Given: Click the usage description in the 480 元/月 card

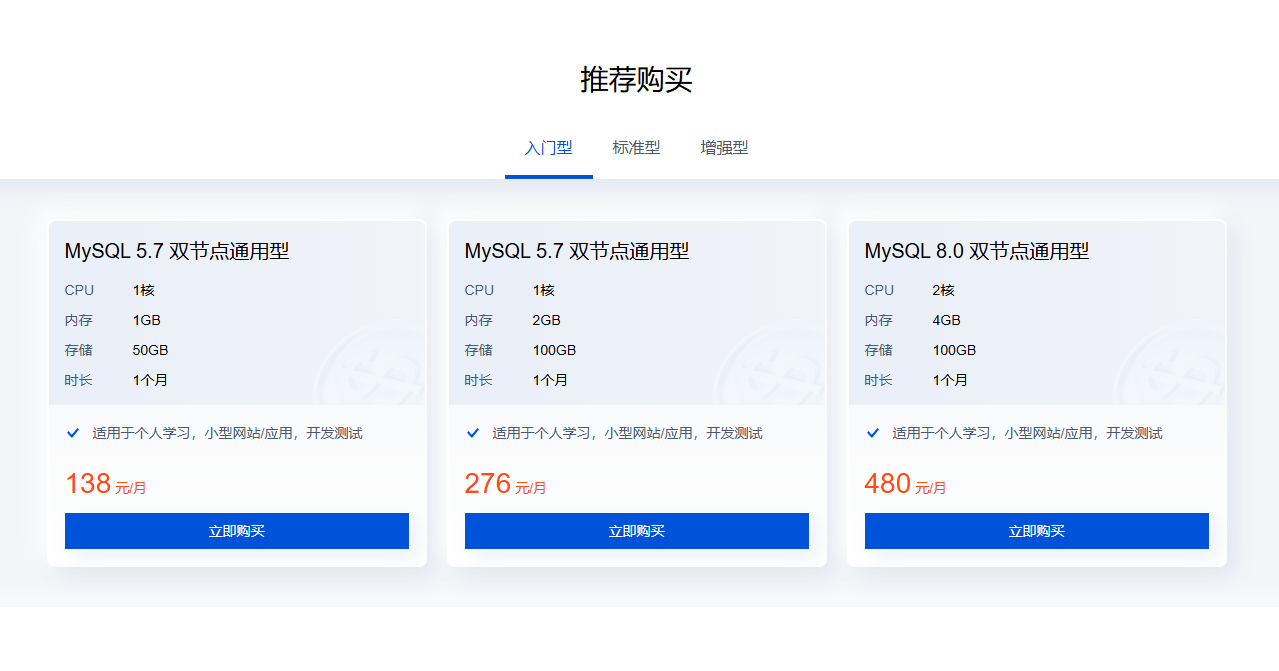Looking at the screenshot, I should [x=1028, y=433].
